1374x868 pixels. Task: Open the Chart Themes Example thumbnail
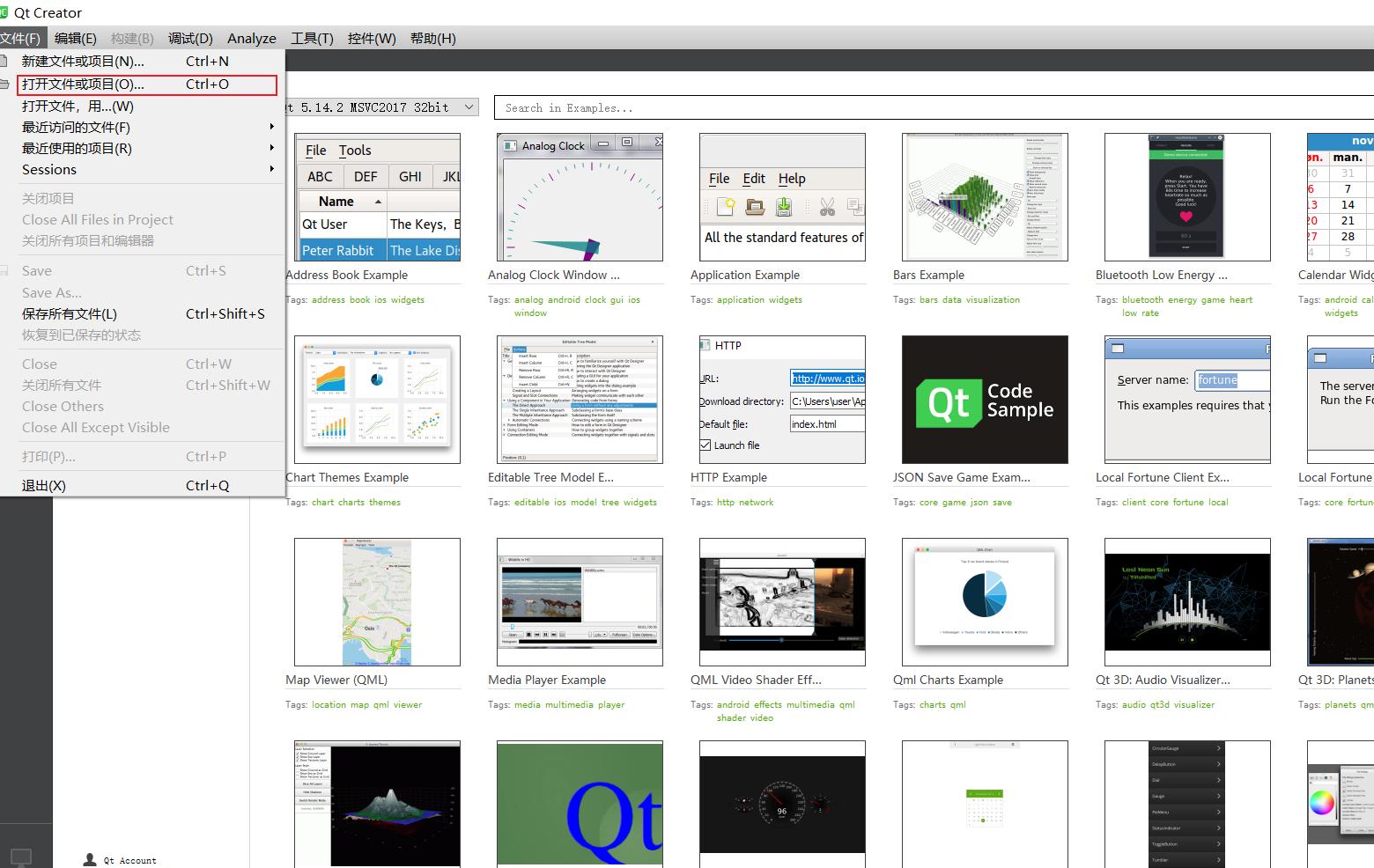point(377,400)
